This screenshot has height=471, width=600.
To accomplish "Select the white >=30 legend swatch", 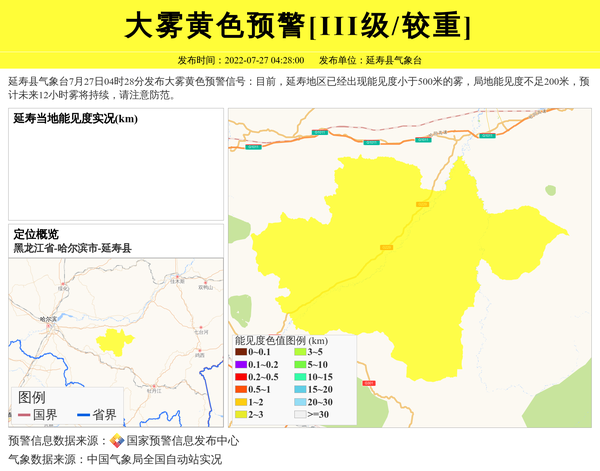I will click(x=300, y=414).
